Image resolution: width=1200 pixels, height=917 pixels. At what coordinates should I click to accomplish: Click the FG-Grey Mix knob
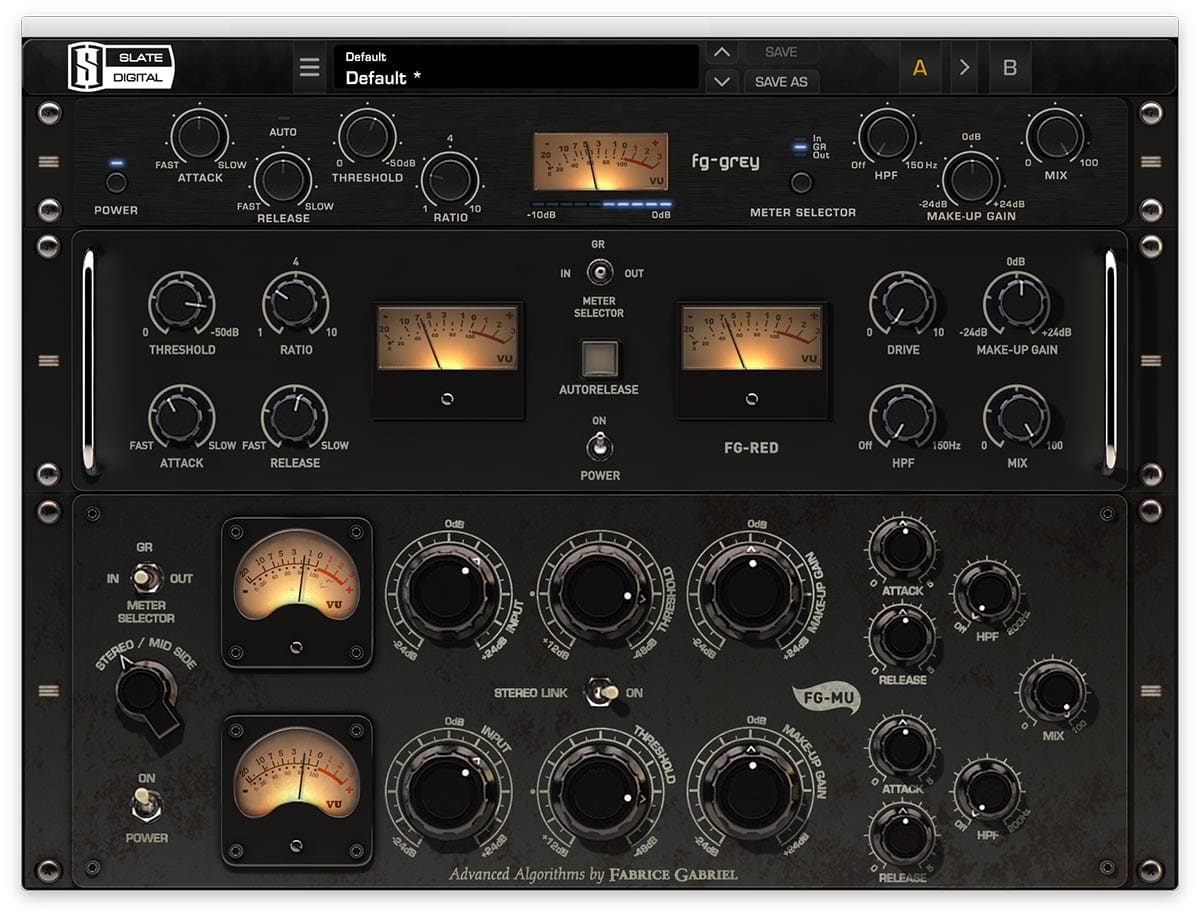[1055, 136]
